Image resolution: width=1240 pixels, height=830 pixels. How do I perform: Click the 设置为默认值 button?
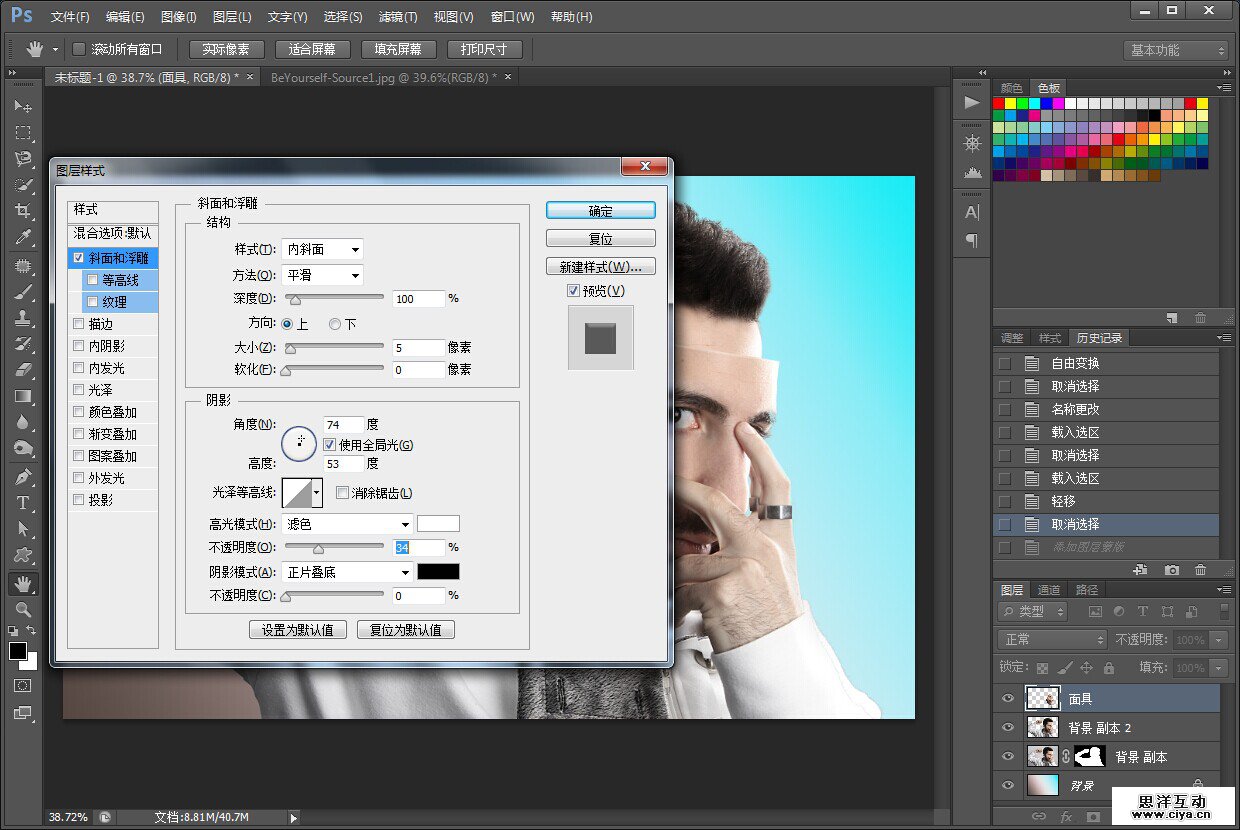point(298,630)
